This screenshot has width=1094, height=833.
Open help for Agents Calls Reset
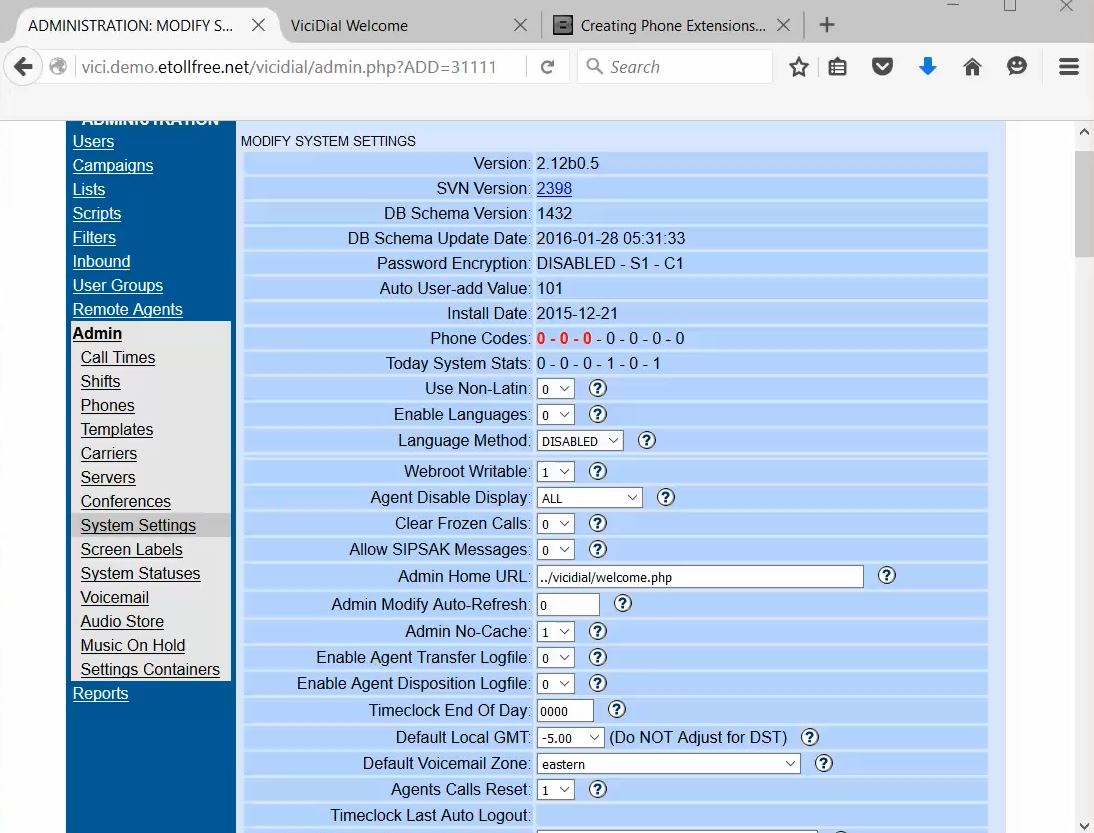pyautogui.click(x=598, y=789)
